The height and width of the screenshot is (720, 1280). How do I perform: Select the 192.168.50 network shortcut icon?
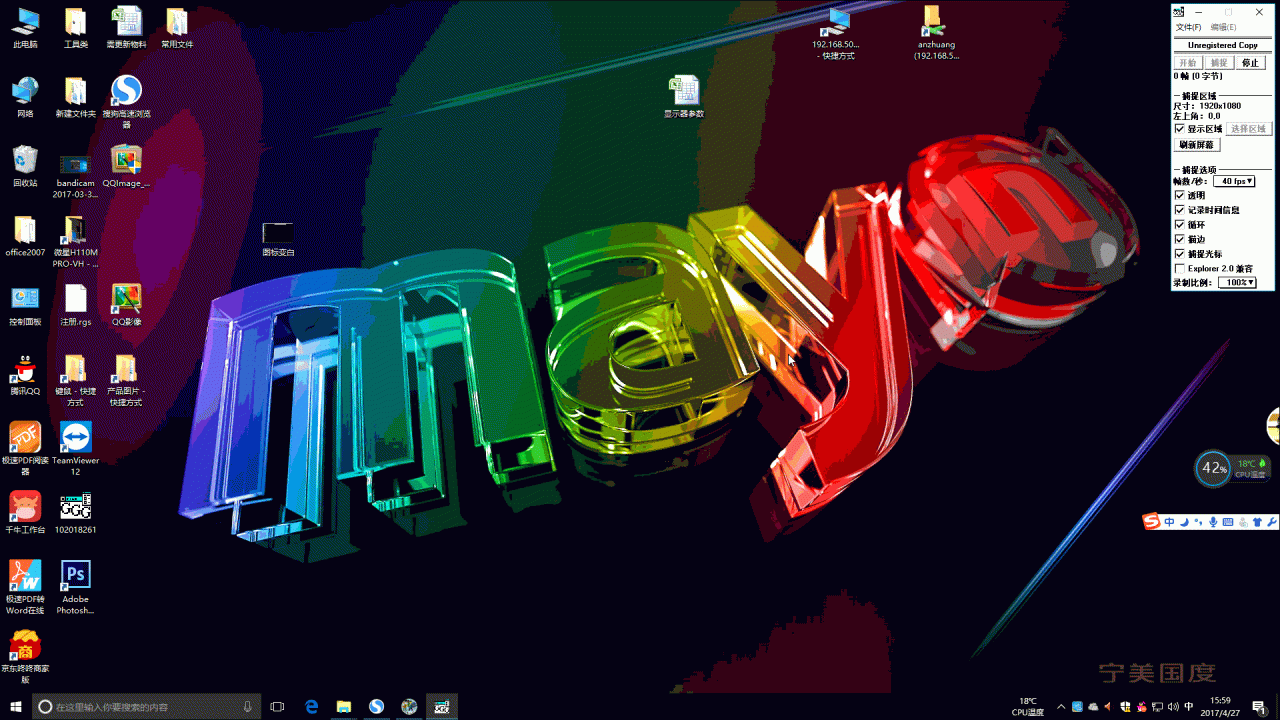click(836, 33)
